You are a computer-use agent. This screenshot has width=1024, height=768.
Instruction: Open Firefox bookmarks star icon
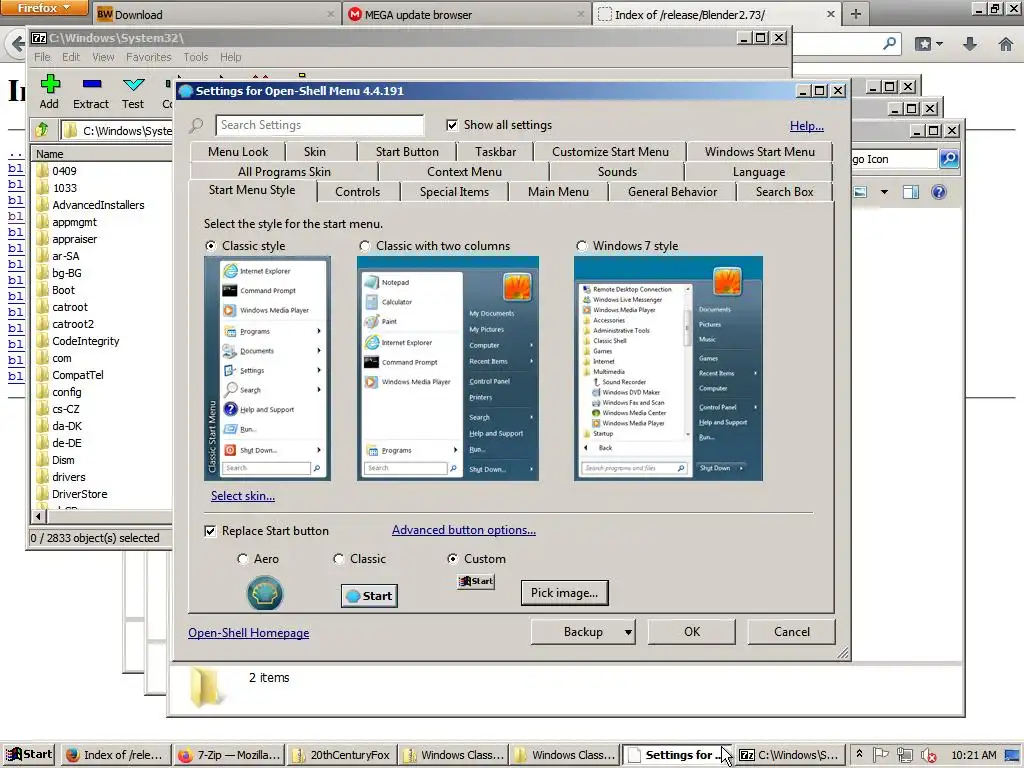point(923,44)
